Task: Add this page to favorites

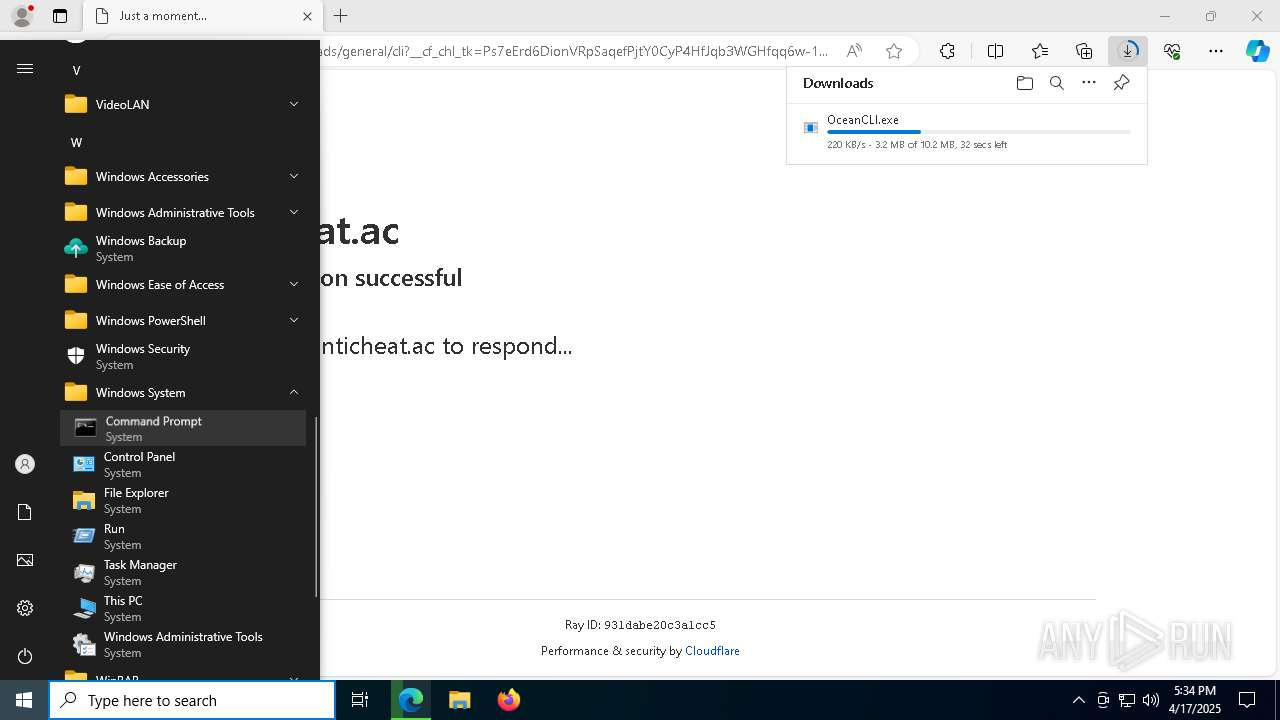Action: (894, 51)
